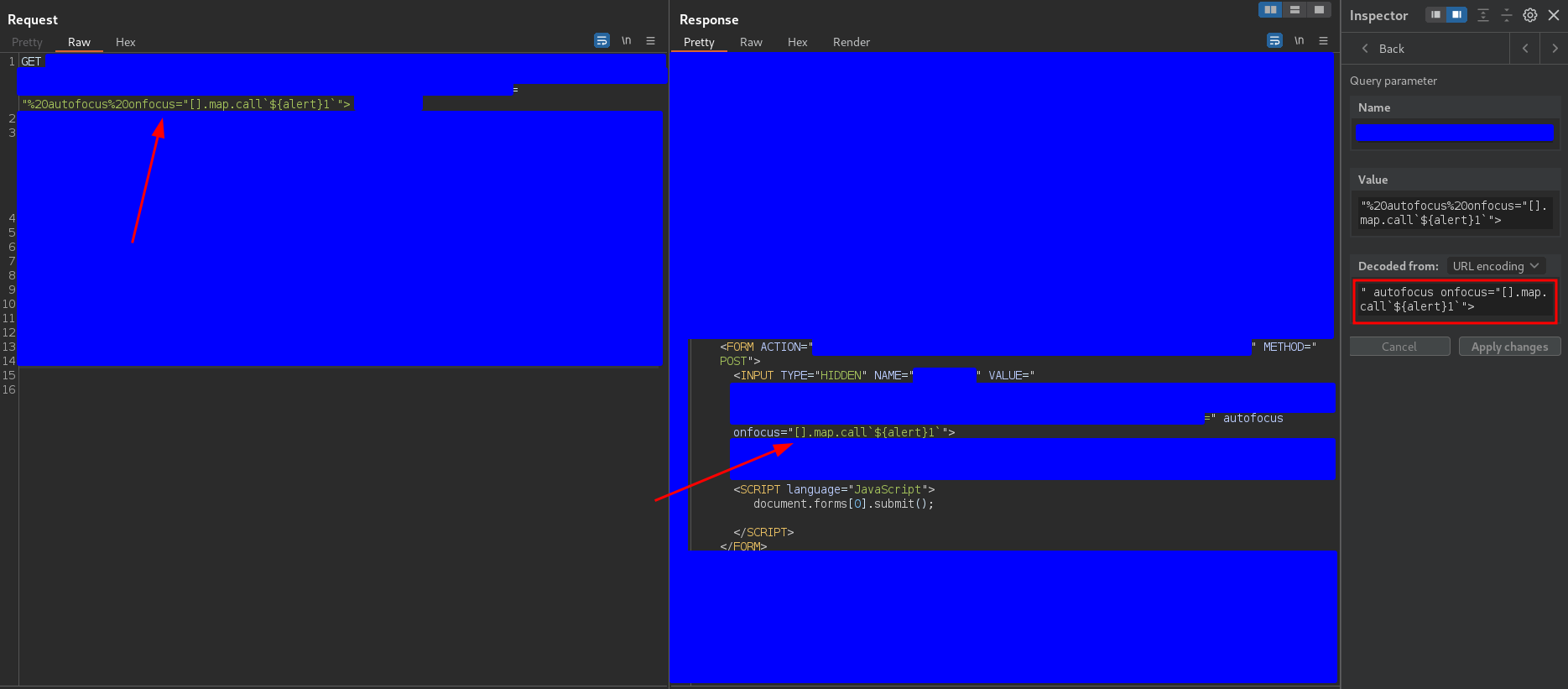Go to previous Inspector item arrow
The image size is (1568, 689).
[1525, 49]
